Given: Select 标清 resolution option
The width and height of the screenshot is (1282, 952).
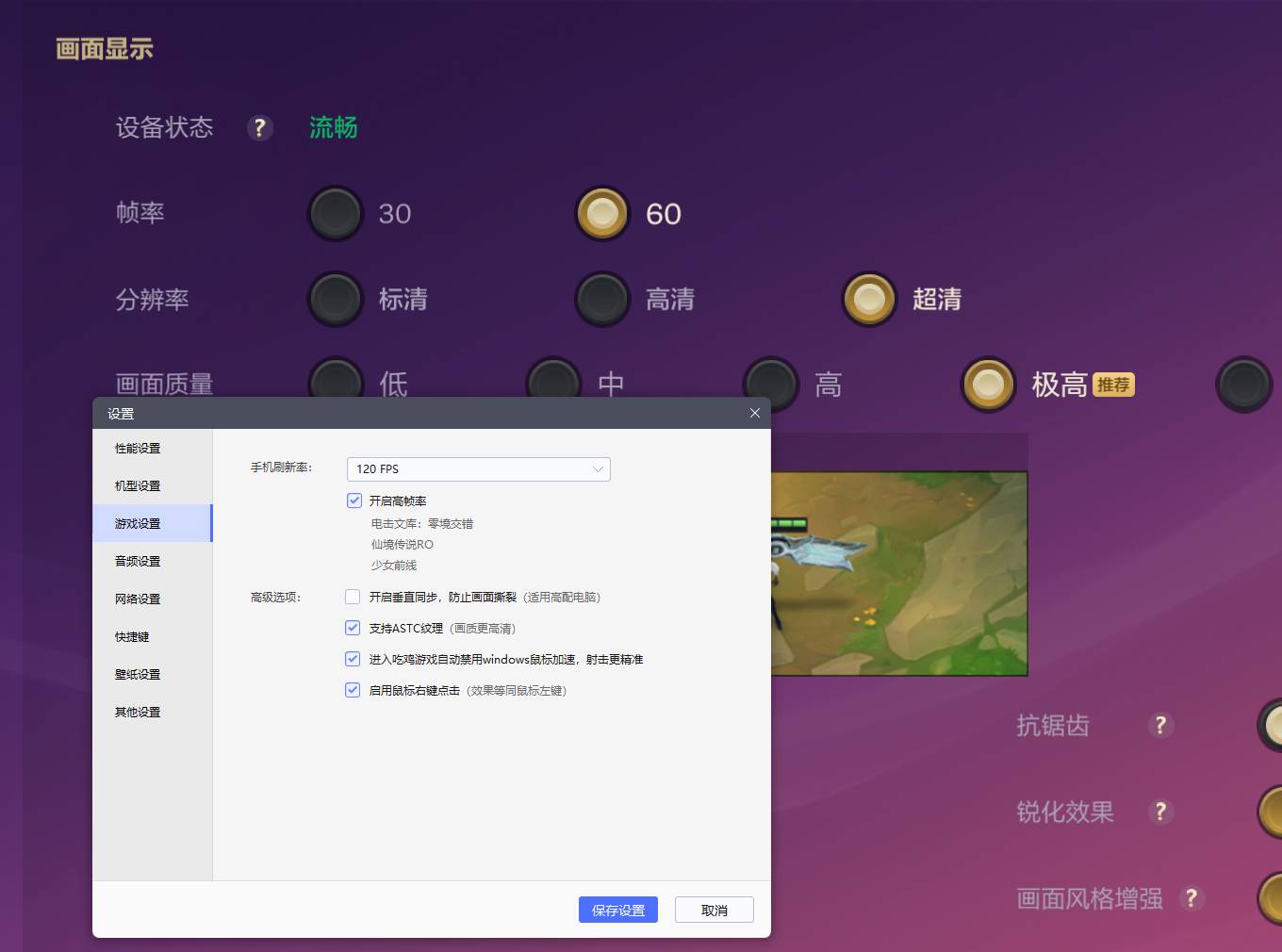Looking at the screenshot, I should click(x=336, y=300).
